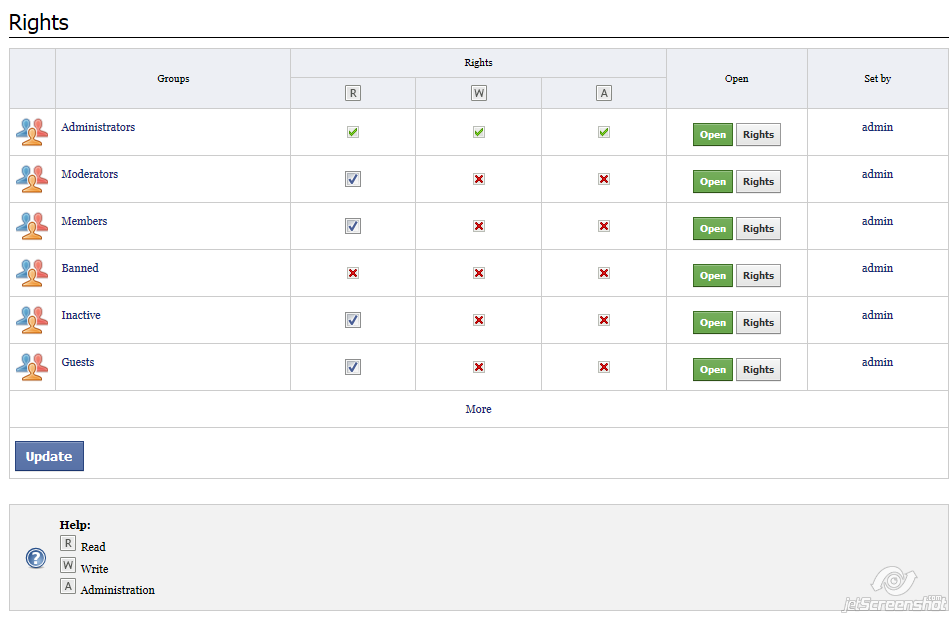Click Rights button for Members row

(x=758, y=229)
